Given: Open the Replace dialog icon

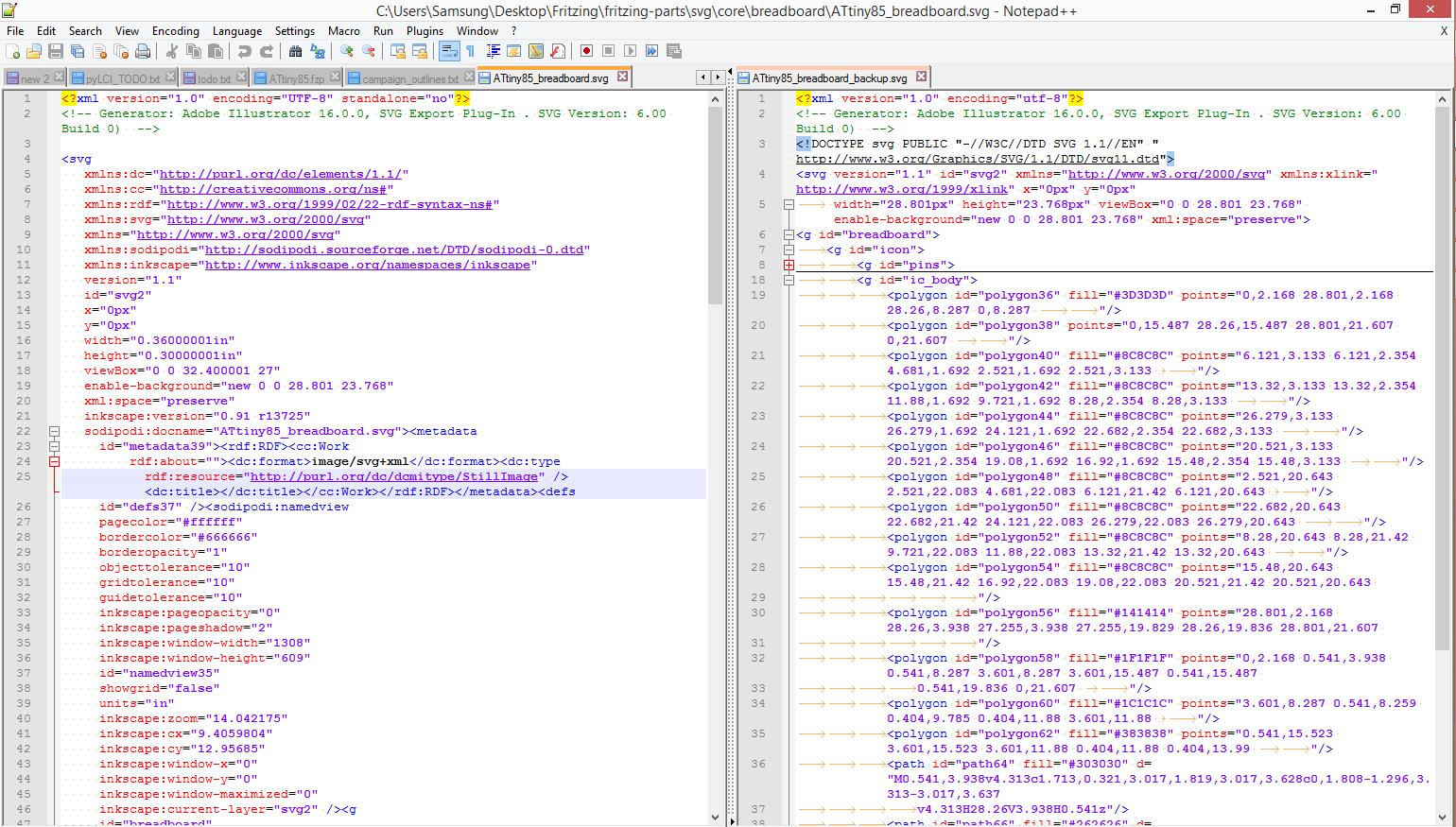Looking at the screenshot, I should tap(318, 51).
